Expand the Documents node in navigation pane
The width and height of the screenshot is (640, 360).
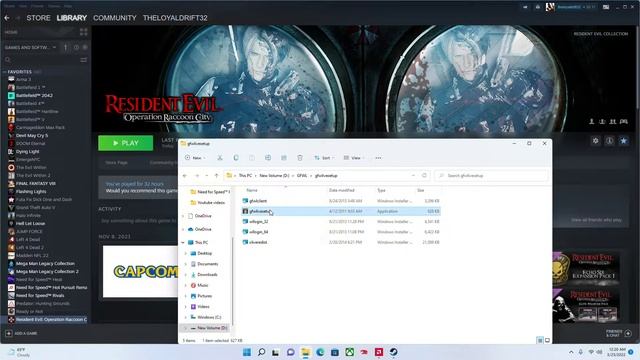pyautogui.click(x=186, y=264)
